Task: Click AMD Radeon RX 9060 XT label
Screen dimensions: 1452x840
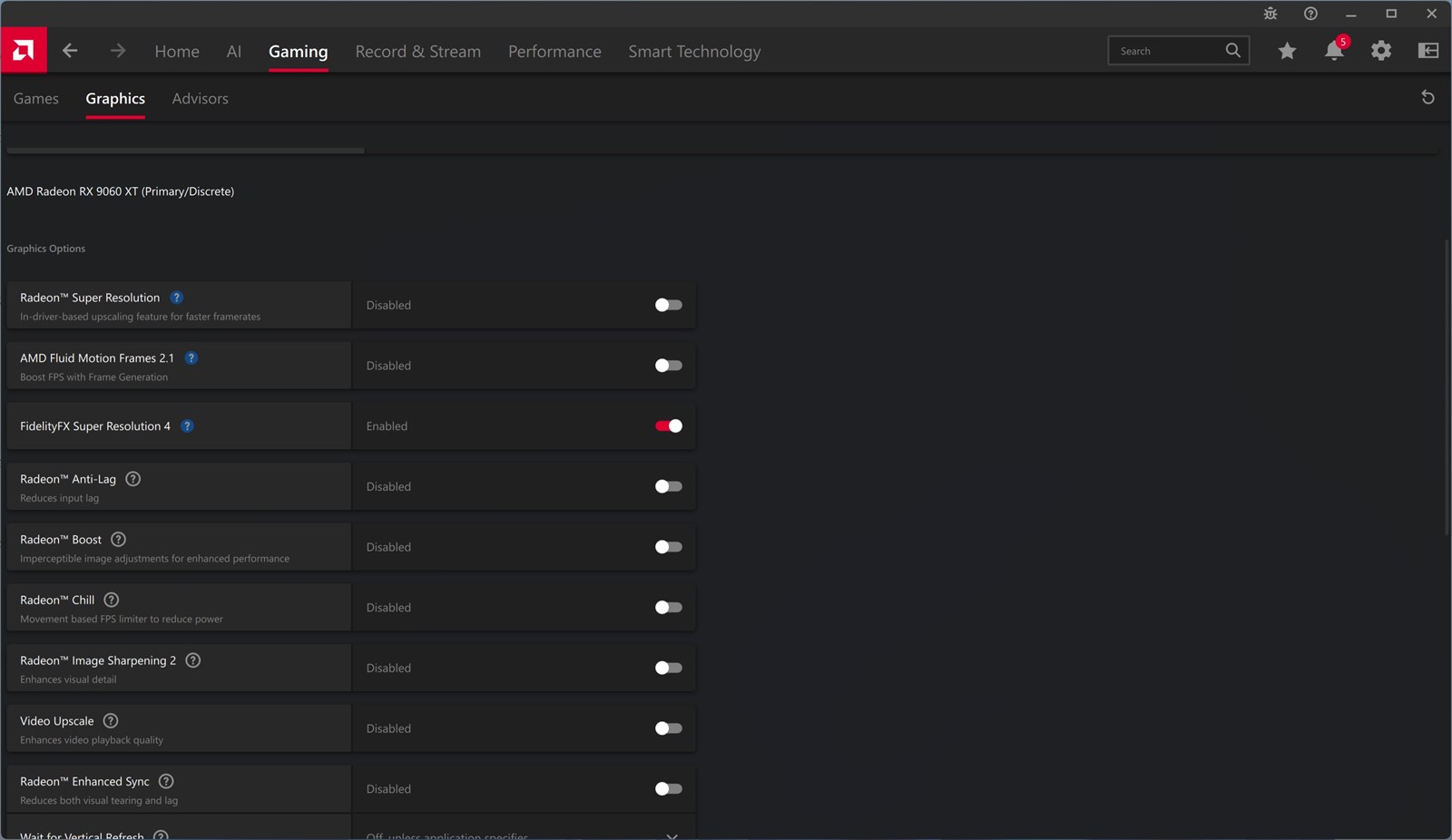Action: [121, 191]
